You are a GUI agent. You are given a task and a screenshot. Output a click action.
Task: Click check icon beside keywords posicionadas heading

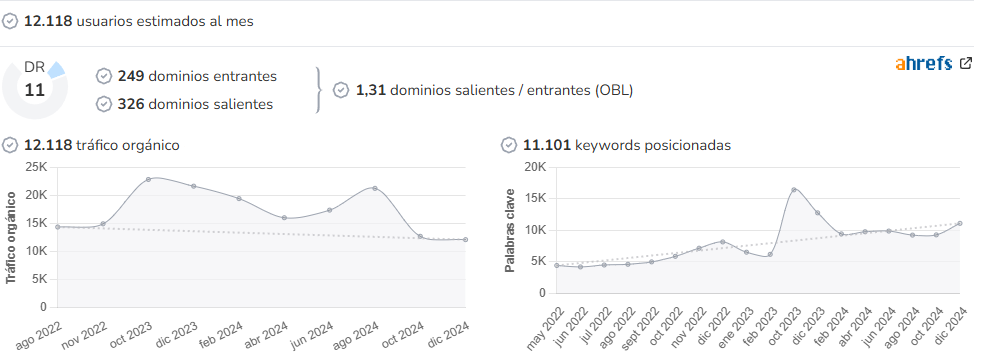point(509,145)
